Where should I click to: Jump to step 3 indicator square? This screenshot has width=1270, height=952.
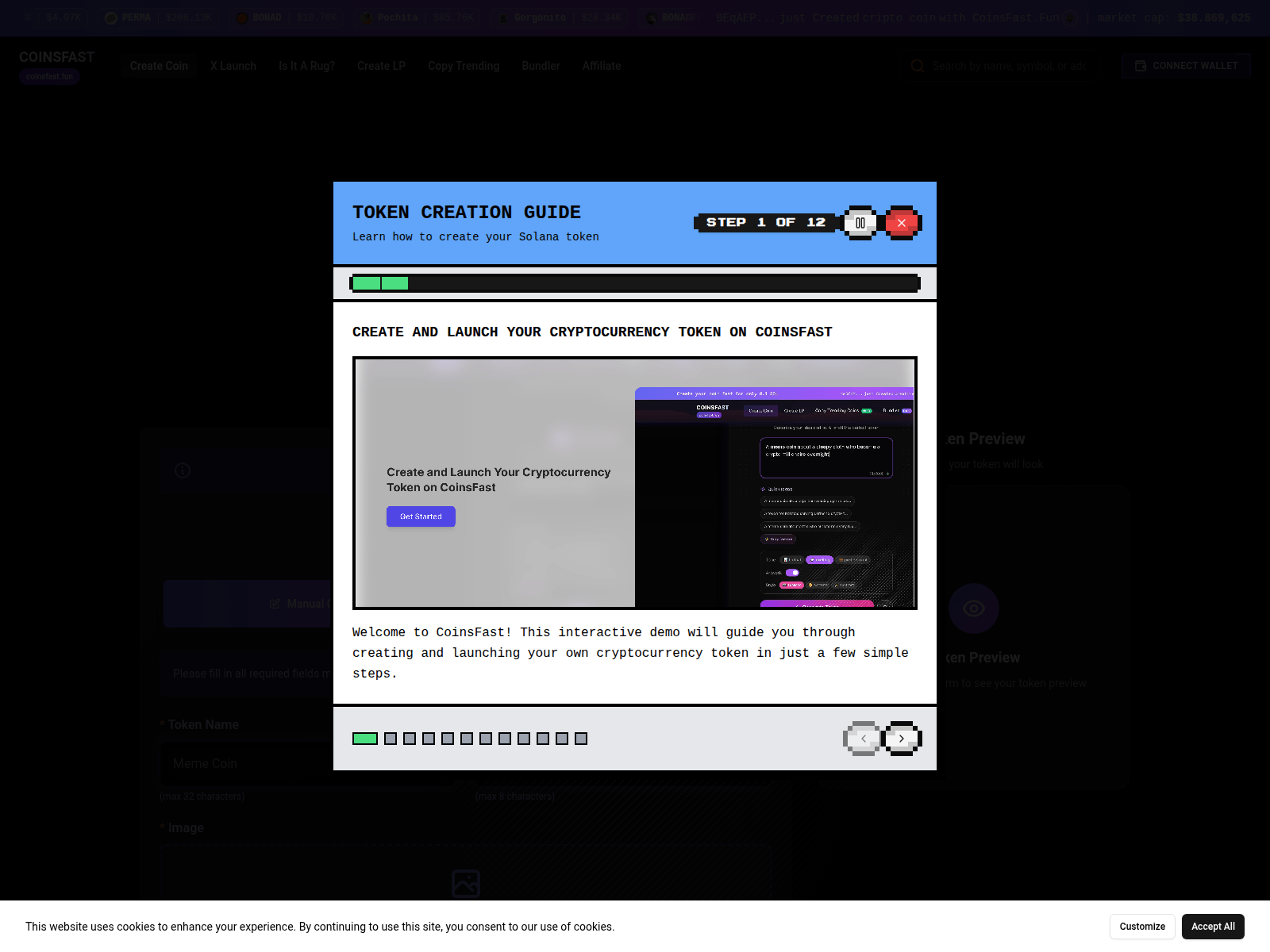[x=410, y=739]
